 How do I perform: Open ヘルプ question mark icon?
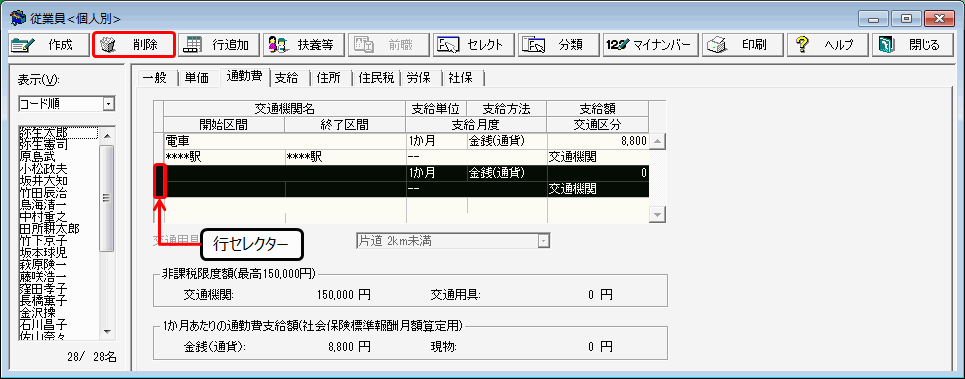(x=801, y=45)
